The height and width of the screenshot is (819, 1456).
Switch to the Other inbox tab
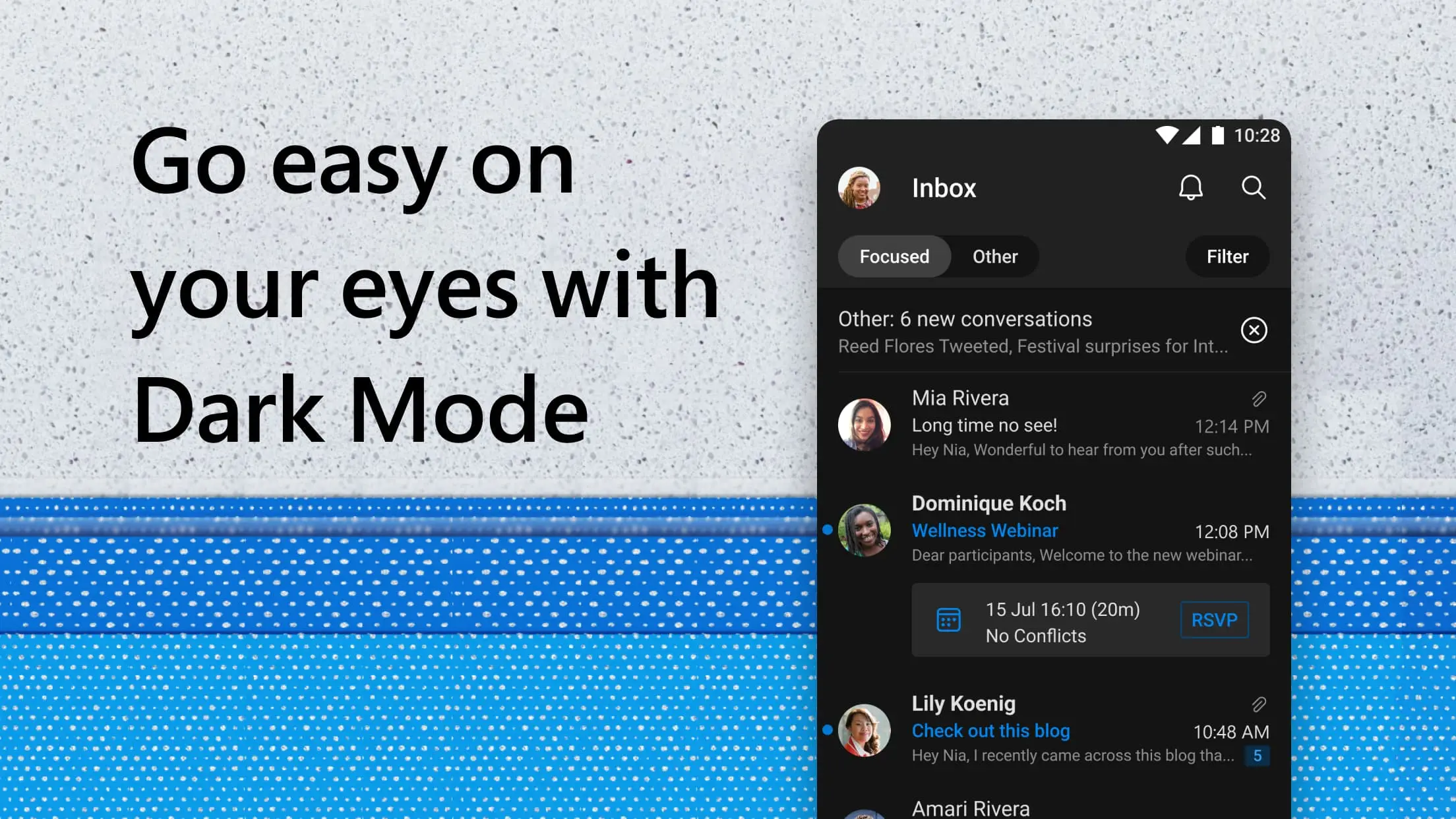(995, 256)
